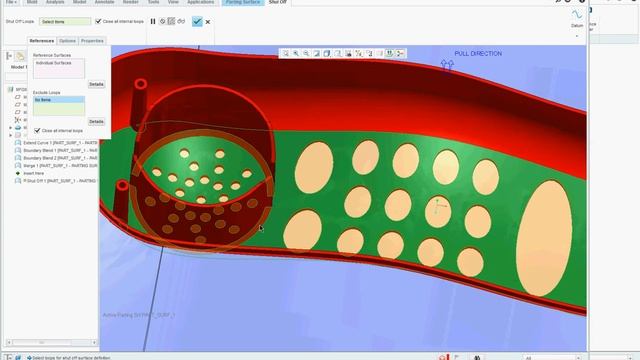The width and height of the screenshot is (640, 360).
Task: Switch to the Parting Surface ribbon tab
Action: (x=243, y=2)
